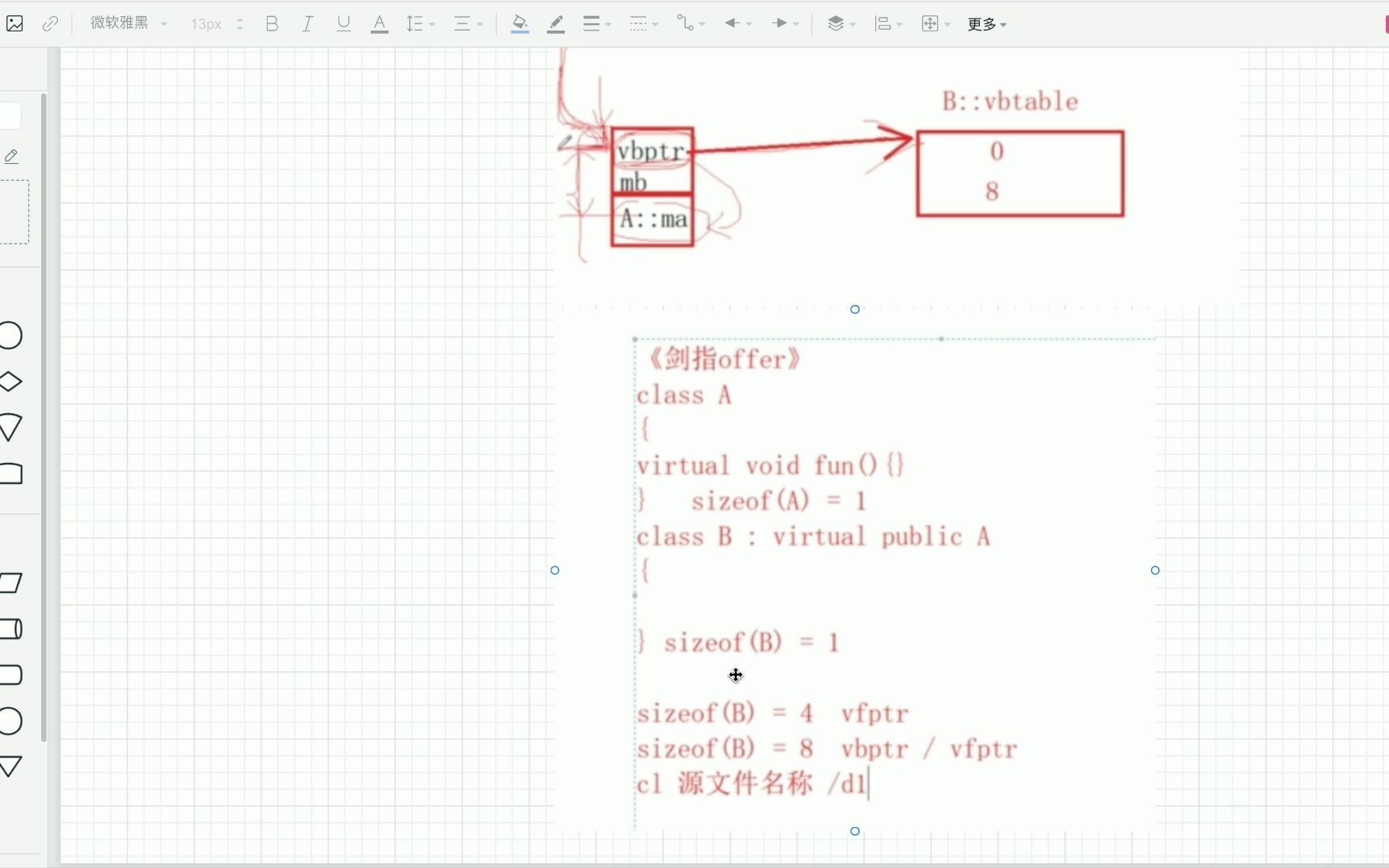The height and width of the screenshot is (868, 1389).
Task: Click the A::ma cell in the diagram
Action: coord(653,219)
